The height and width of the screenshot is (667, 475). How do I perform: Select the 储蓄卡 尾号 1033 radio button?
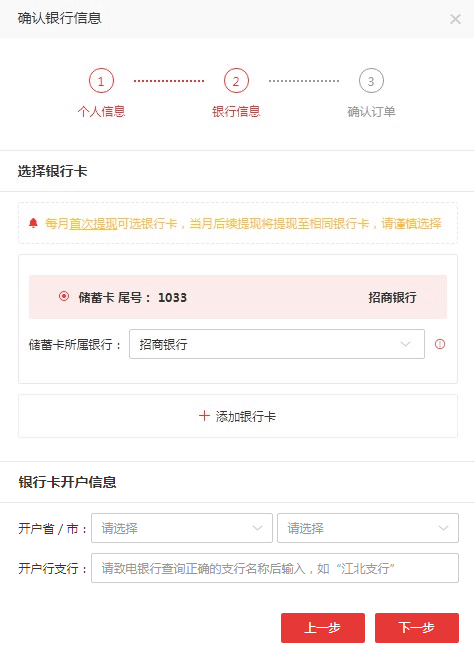click(x=64, y=296)
